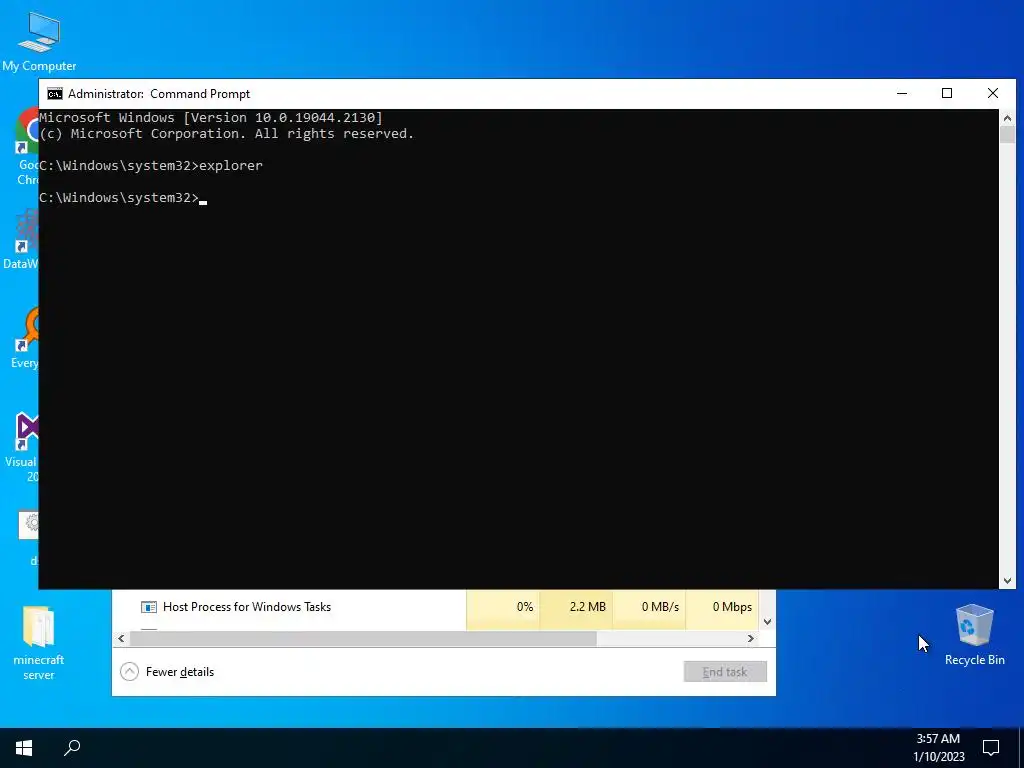Open the taskbar clock showing 3:57 AM
The width and height of the screenshot is (1024, 768).
(x=938, y=748)
